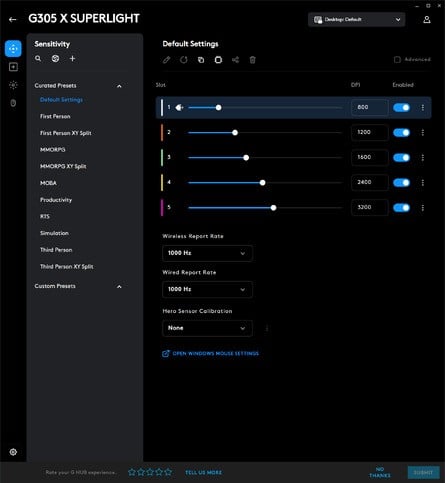Select the Default Settings preset
Viewport: 445px width, 483px height.
tap(61, 100)
